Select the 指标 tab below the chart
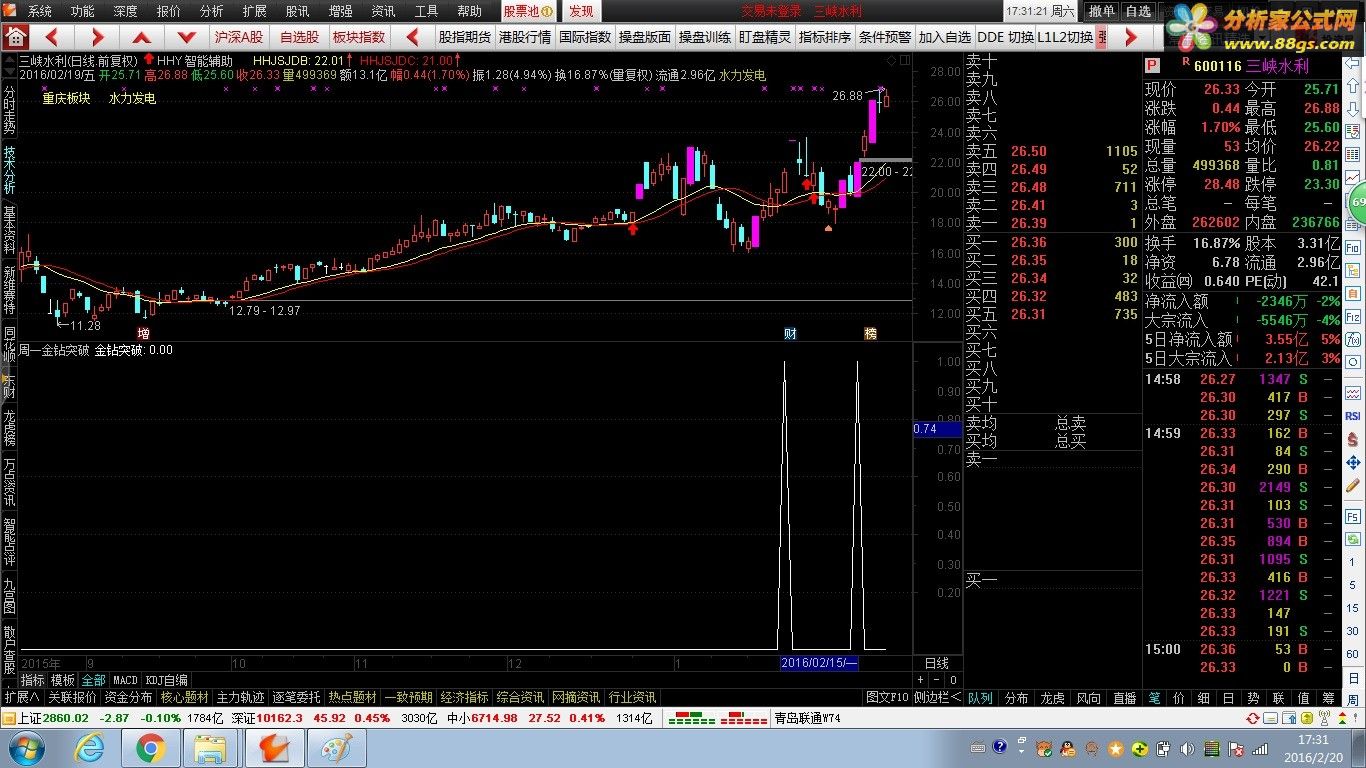 pyautogui.click(x=32, y=680)
